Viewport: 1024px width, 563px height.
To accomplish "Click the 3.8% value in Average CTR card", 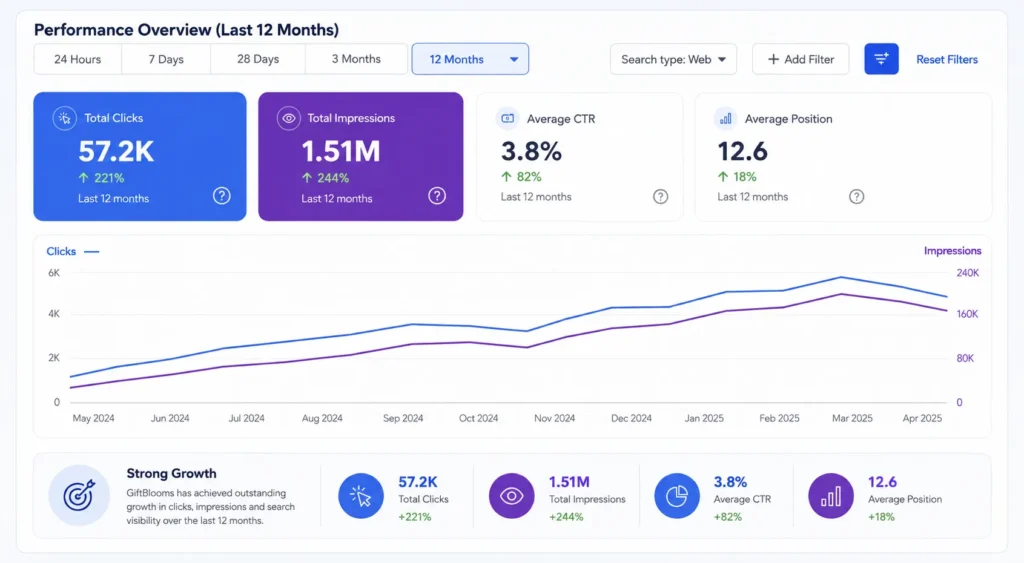I will 531,152.
